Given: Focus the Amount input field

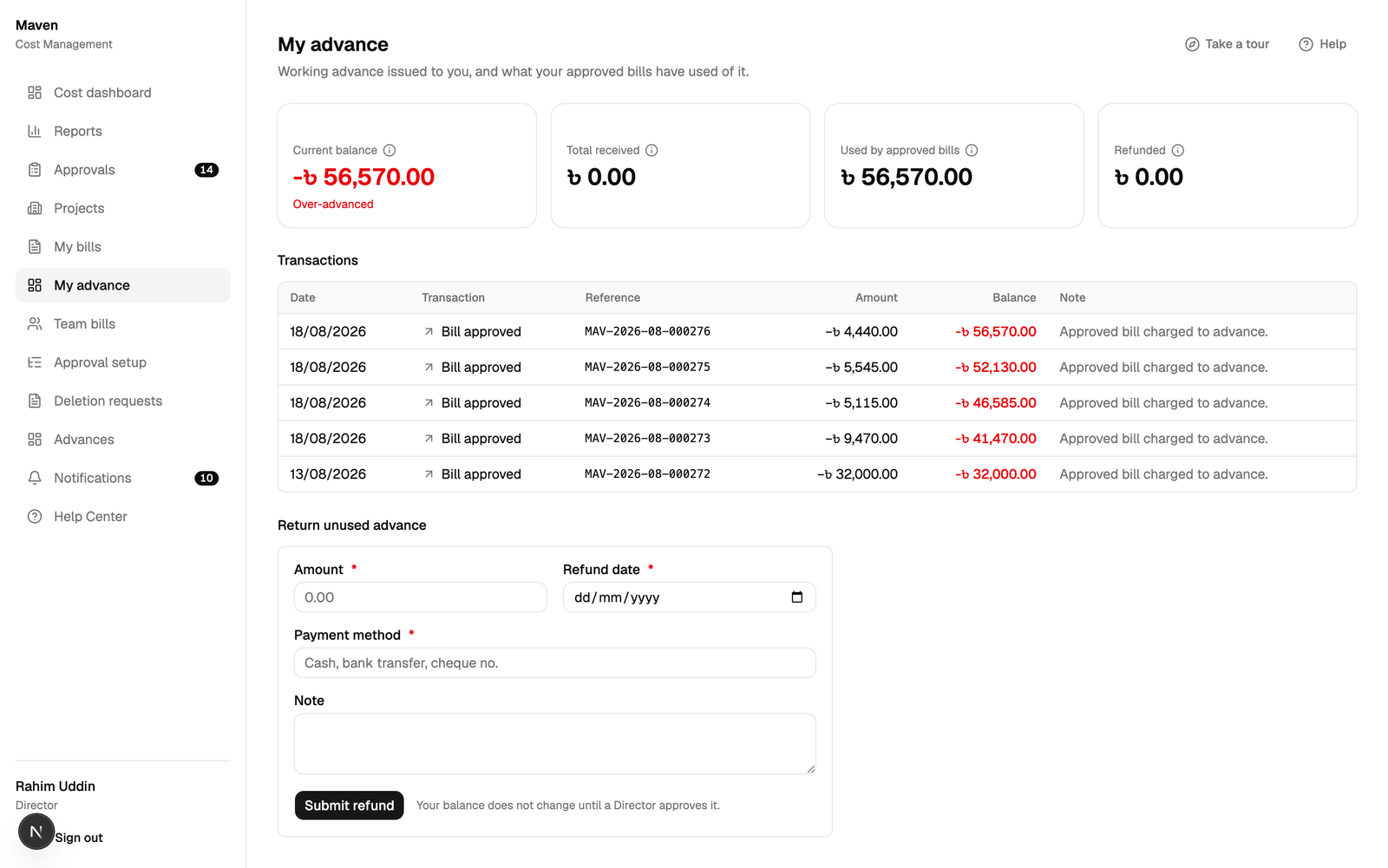Looking at the screenshot, I should point(421,597).
